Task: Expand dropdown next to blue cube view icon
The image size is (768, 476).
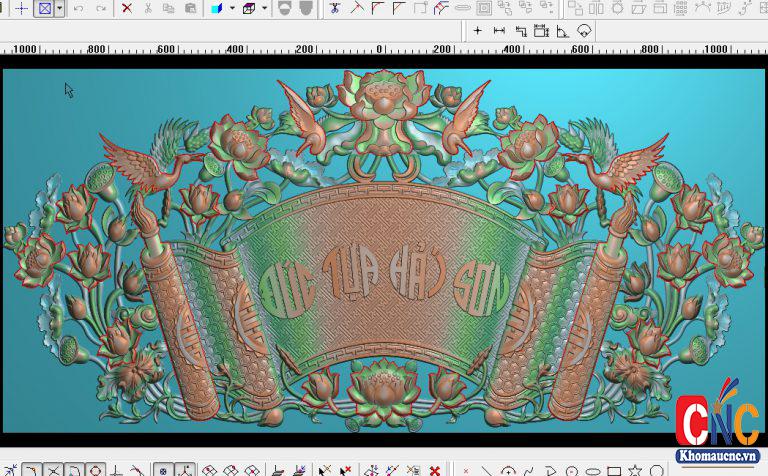Action: pyautogui.click(x=232, y=8)
